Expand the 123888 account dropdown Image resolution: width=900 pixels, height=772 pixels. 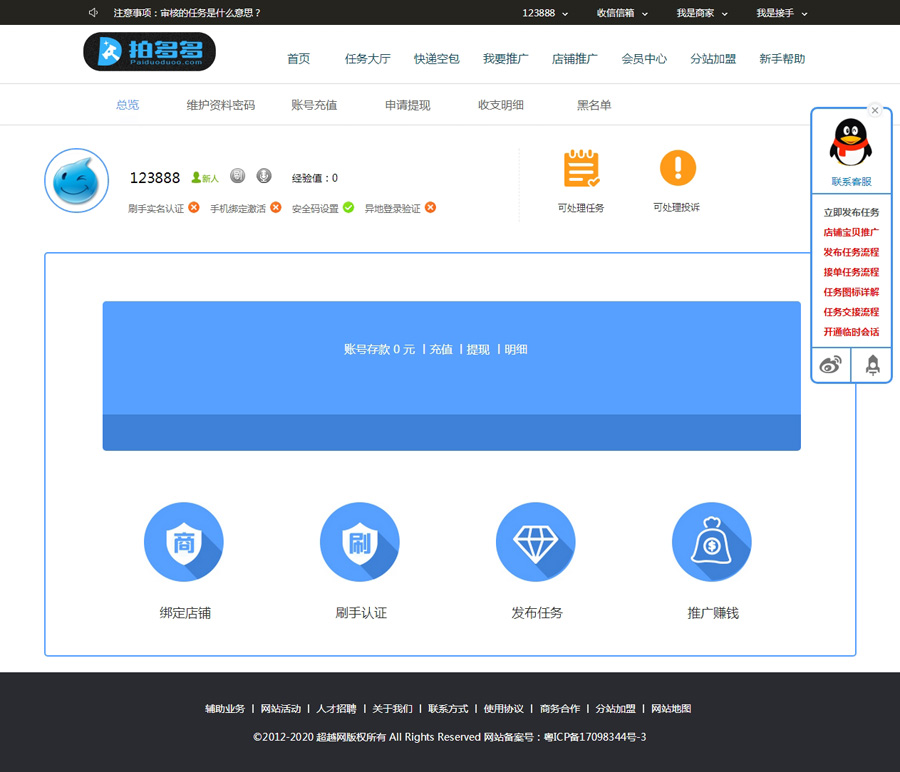(545, 13)
